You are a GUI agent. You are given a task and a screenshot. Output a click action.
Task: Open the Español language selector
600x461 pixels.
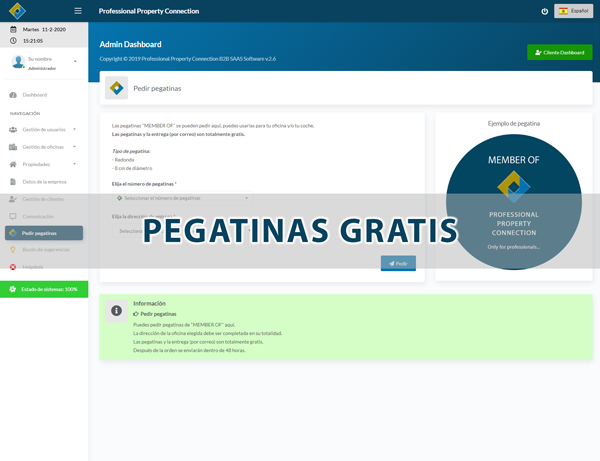[573, 11]
